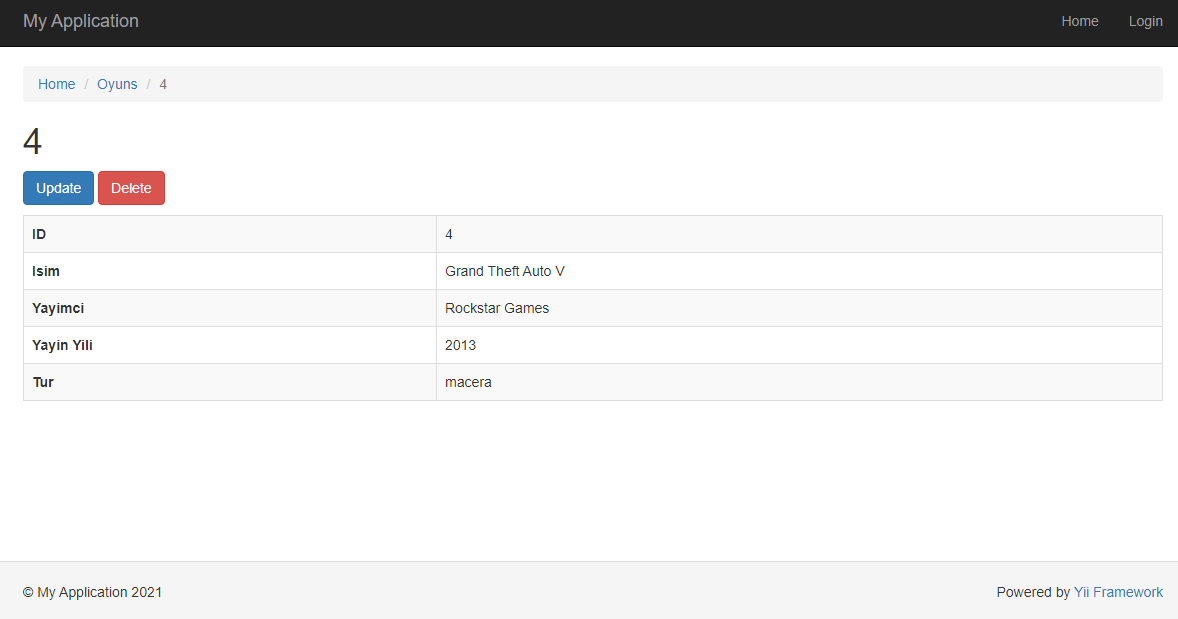
Task: Click the Rockstar Games value
Action: 497,308
